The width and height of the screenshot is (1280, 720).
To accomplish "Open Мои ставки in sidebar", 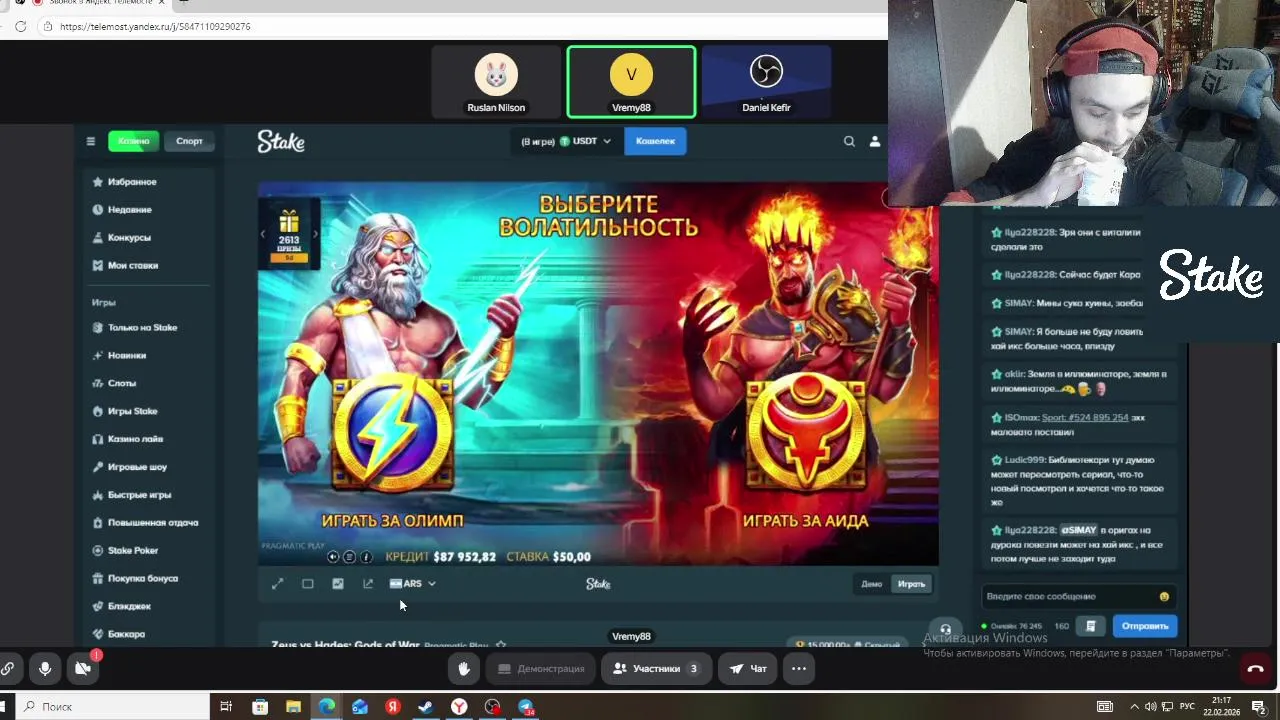I will [133, 266].
